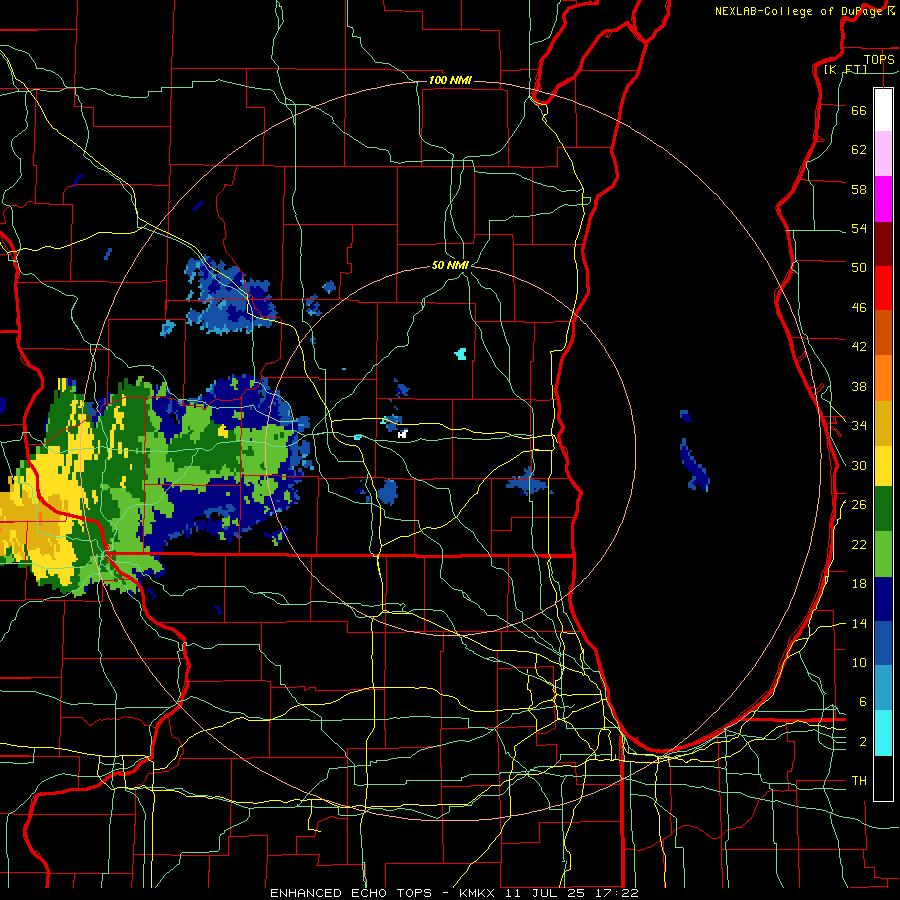Pick the magenta legend swatch
This screenshot has width=900, height=900.
(883, 199)
